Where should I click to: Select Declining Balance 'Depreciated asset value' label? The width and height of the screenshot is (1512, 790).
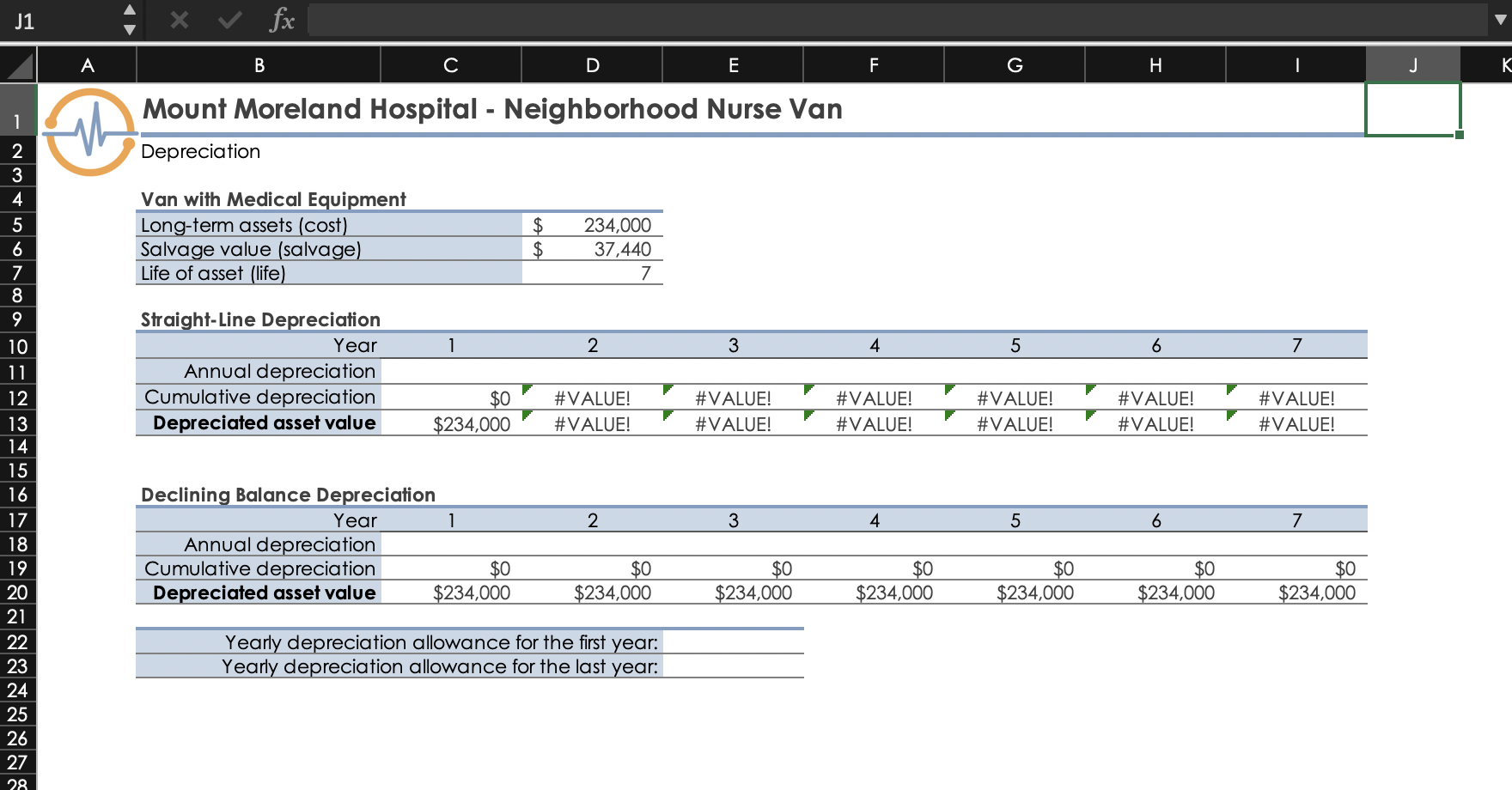pyautogui.click(x=264, y=592)
